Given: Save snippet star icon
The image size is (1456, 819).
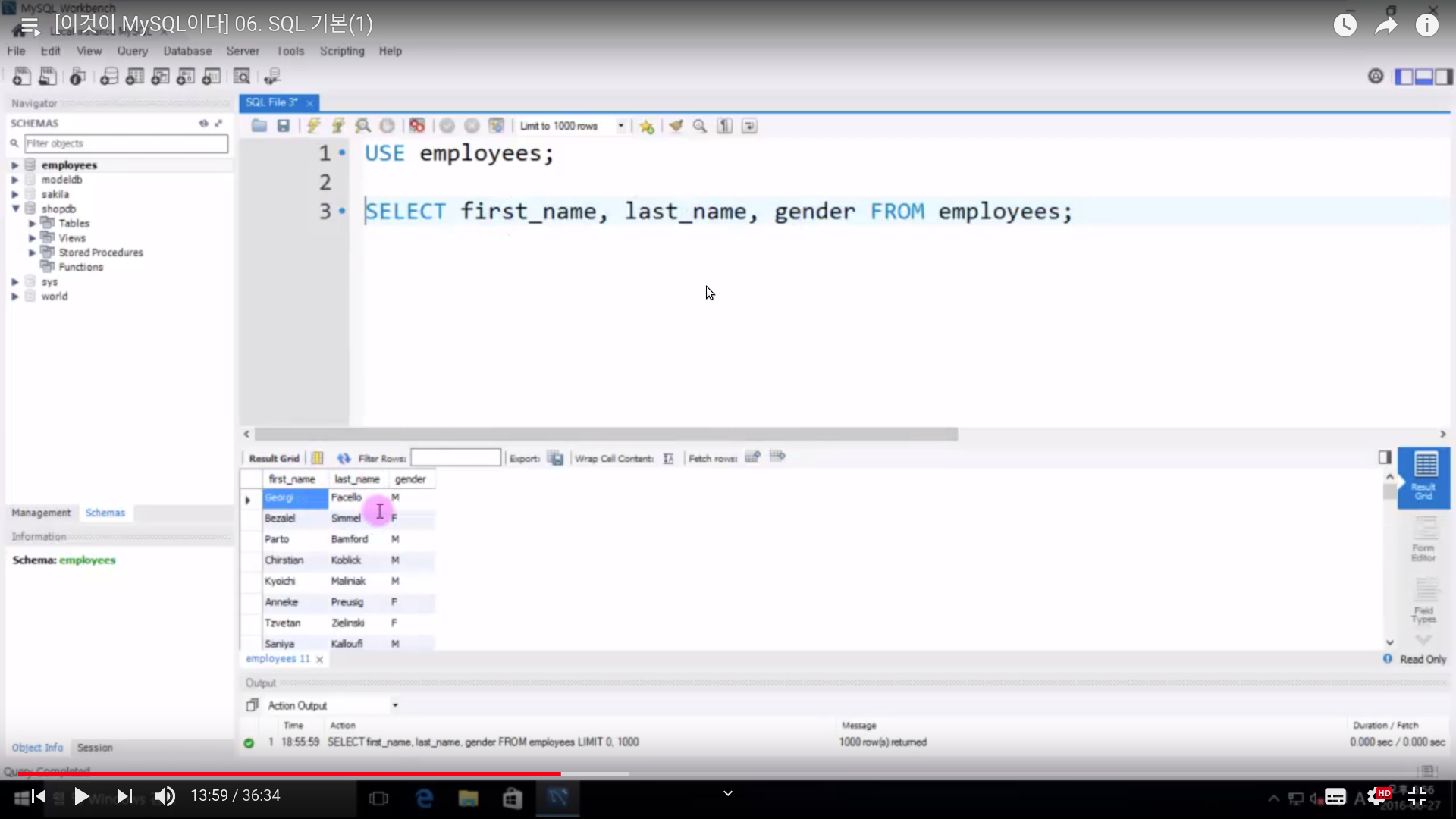Looking at the screenshot, I should coord(647,127).
